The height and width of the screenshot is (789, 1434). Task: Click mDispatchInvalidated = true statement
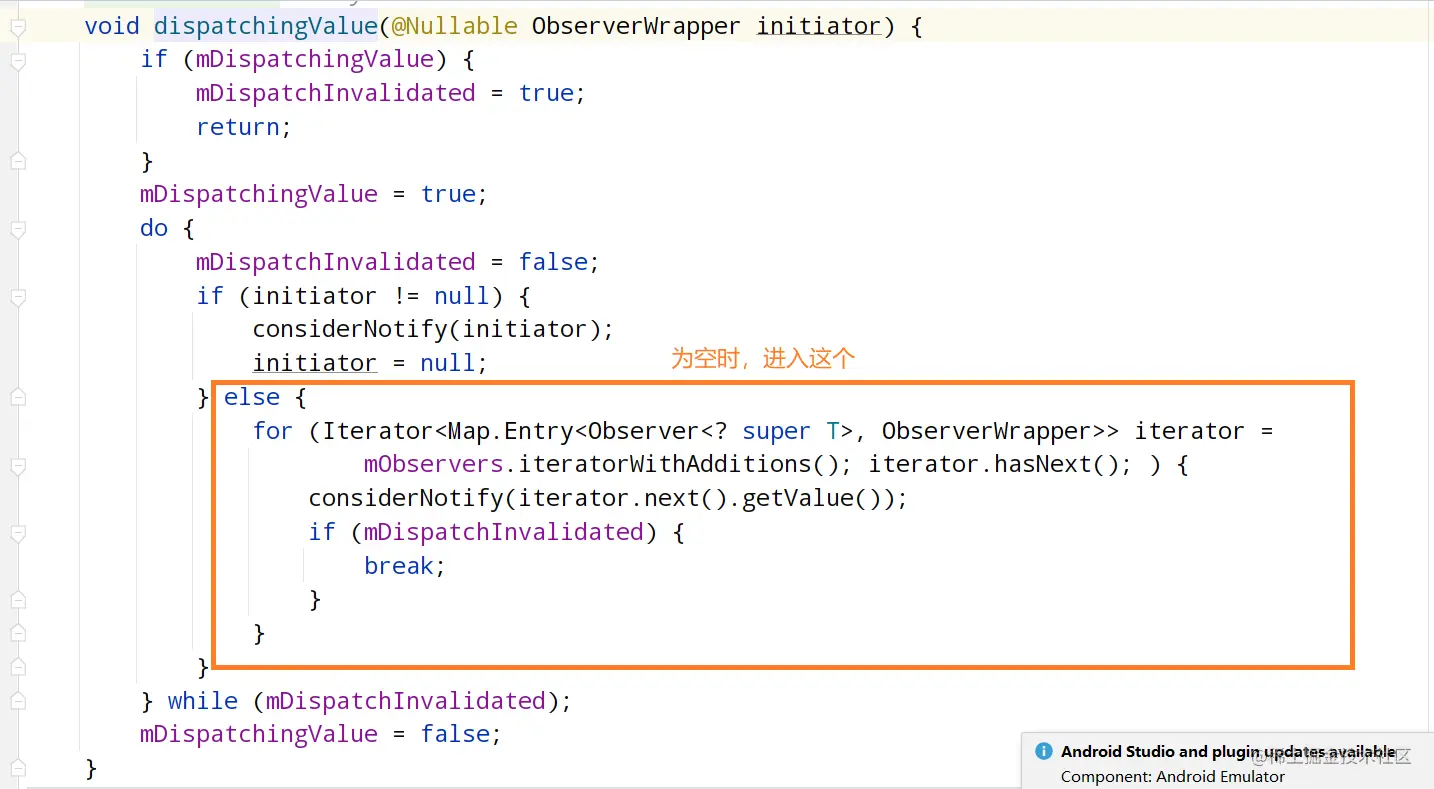tap(390, 93)
